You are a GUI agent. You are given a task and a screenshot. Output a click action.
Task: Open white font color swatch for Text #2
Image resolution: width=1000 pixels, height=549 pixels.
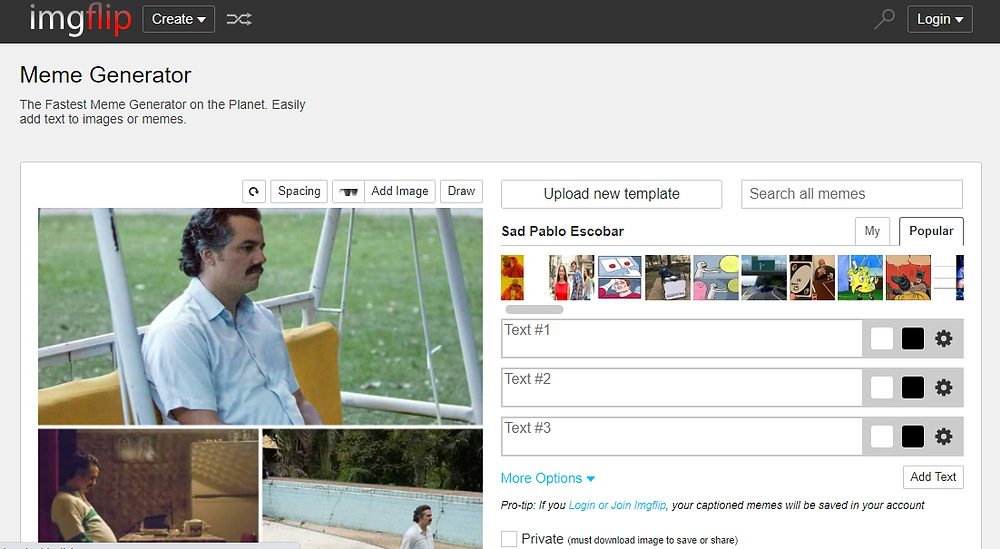881,388
